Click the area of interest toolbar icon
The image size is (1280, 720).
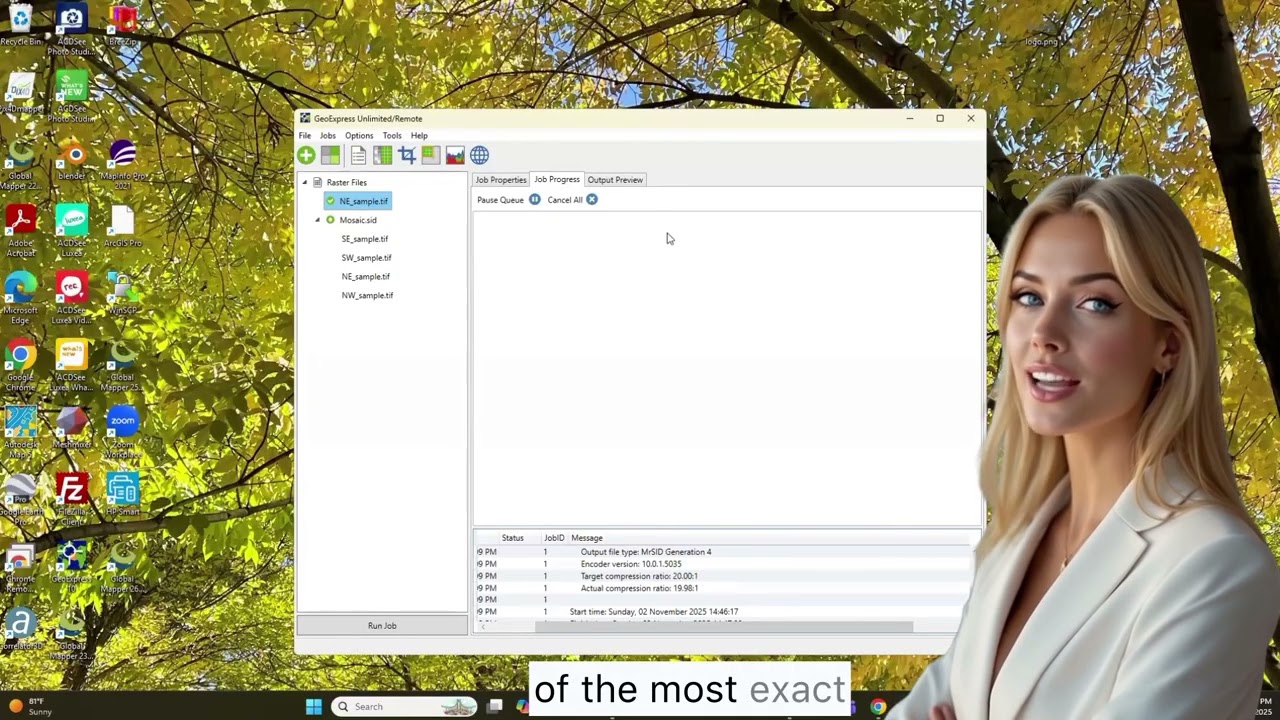click(x=431, y=155)
